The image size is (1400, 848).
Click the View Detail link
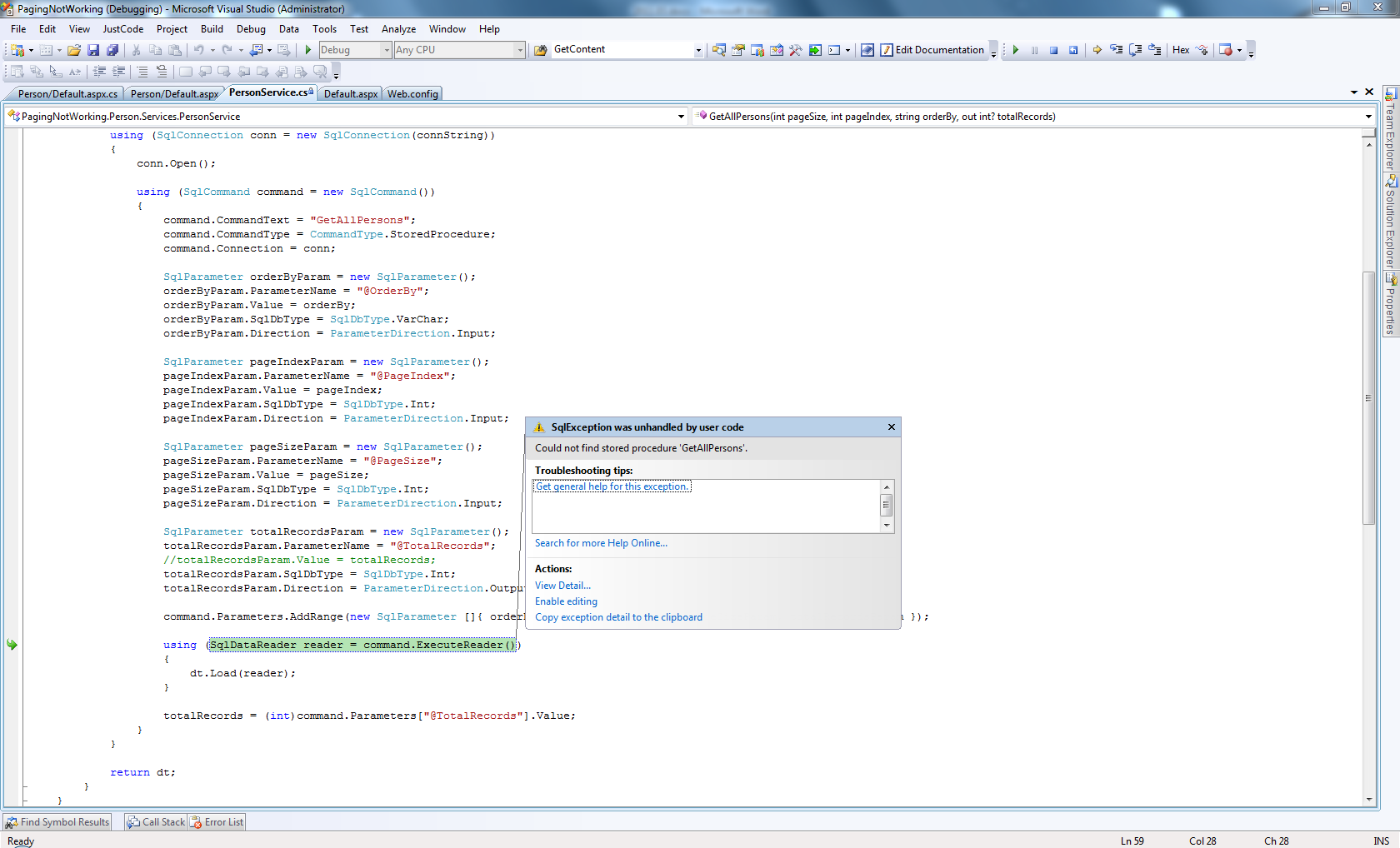tap(562, 586)
